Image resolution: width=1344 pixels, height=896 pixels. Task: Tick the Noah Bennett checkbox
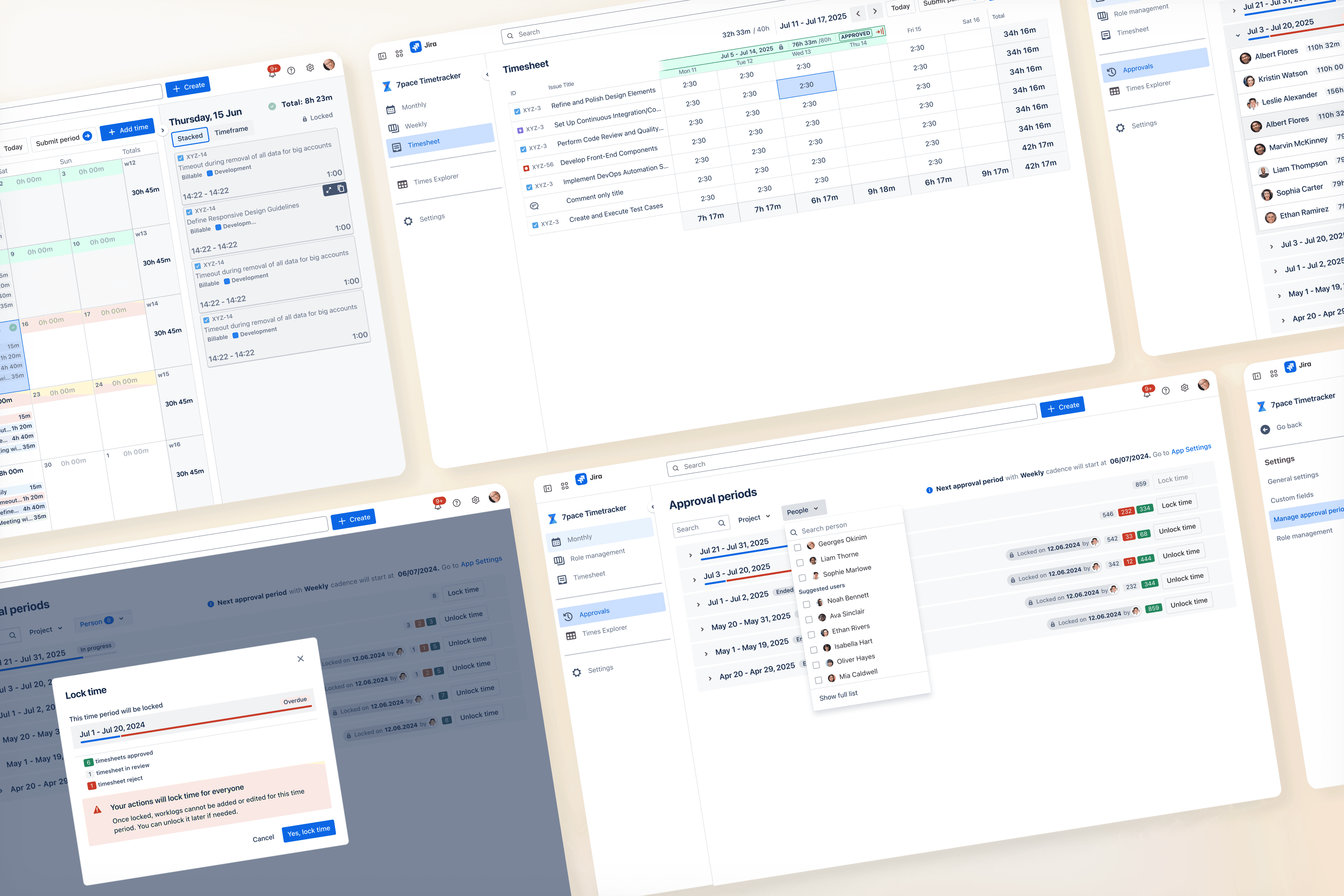pos(806,604)
